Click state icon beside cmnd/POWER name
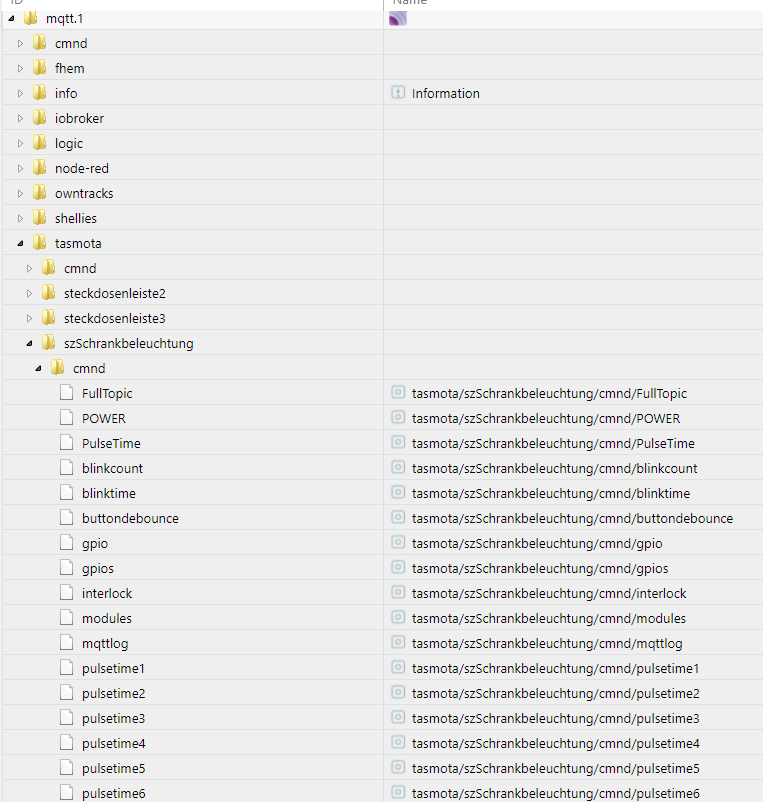The image size is (763, 802). [398, 418]
